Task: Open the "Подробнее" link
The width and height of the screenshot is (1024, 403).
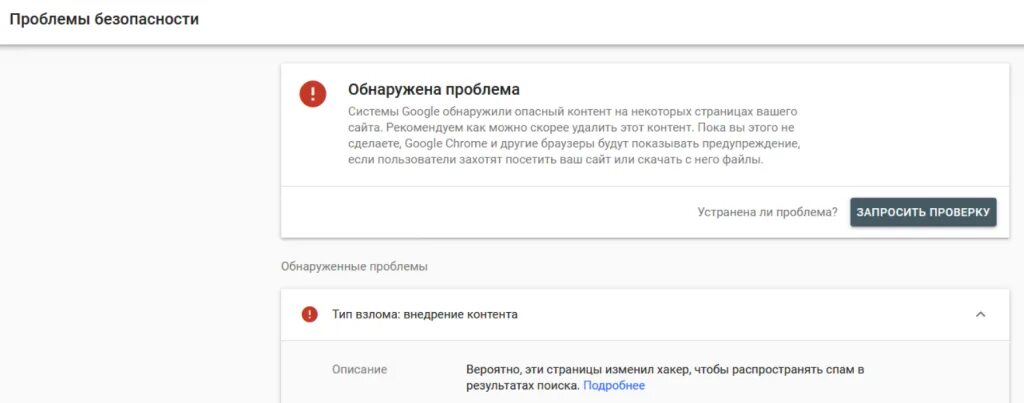Action: tap(614, 385)
